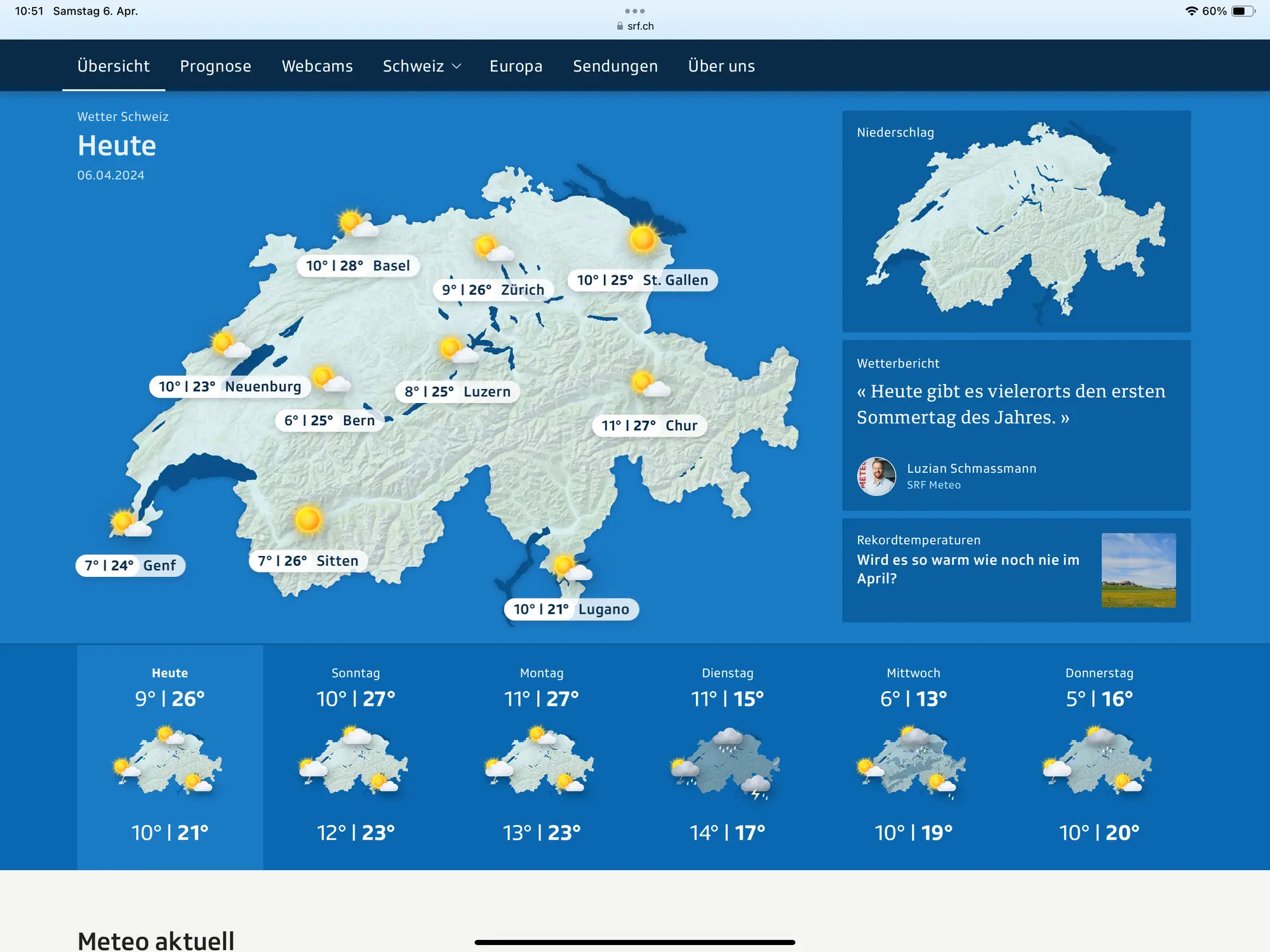Open the Prognose tab
Viewport: 1270px width, 952px height.
coord(215,66)
